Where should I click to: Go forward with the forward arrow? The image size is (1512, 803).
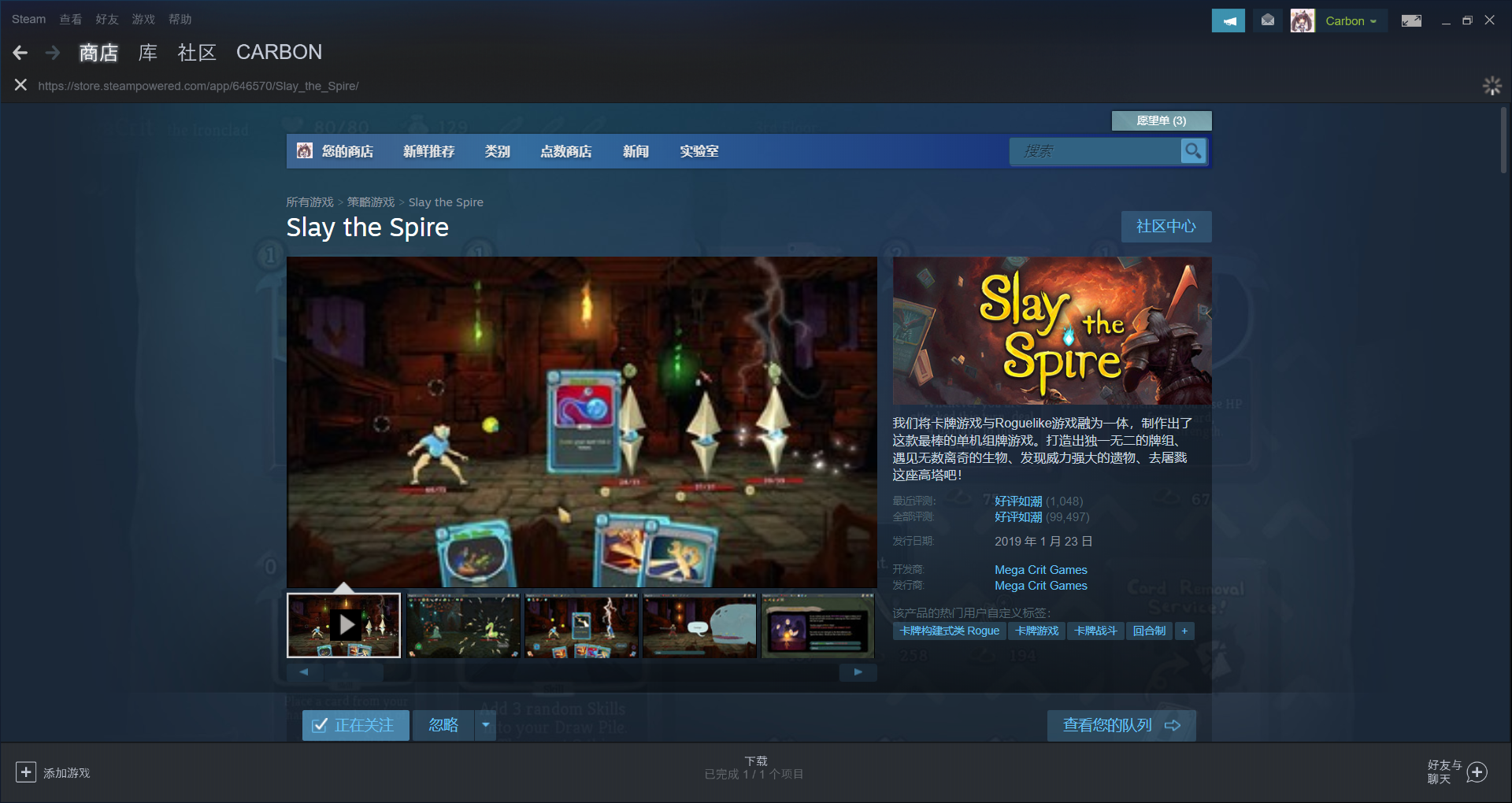coord(52,53)
